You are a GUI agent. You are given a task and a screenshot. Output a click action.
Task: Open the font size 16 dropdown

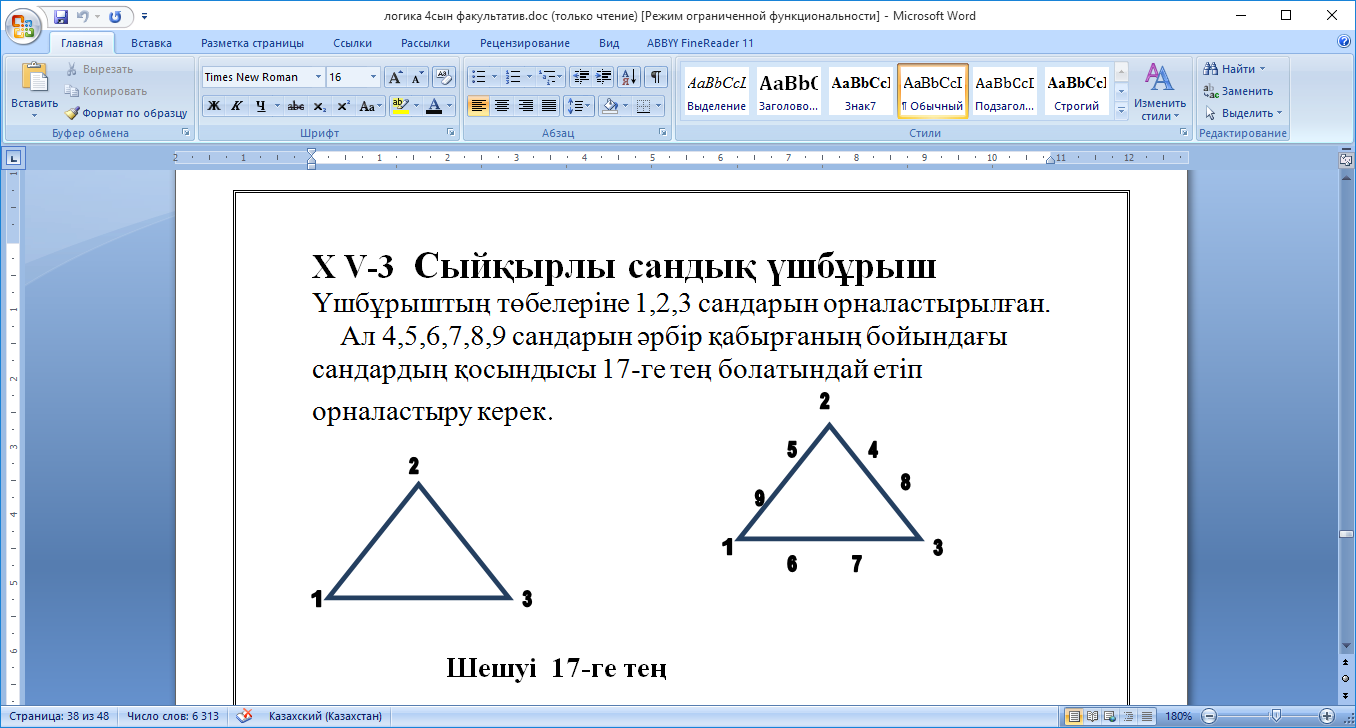tap(374, 77)
